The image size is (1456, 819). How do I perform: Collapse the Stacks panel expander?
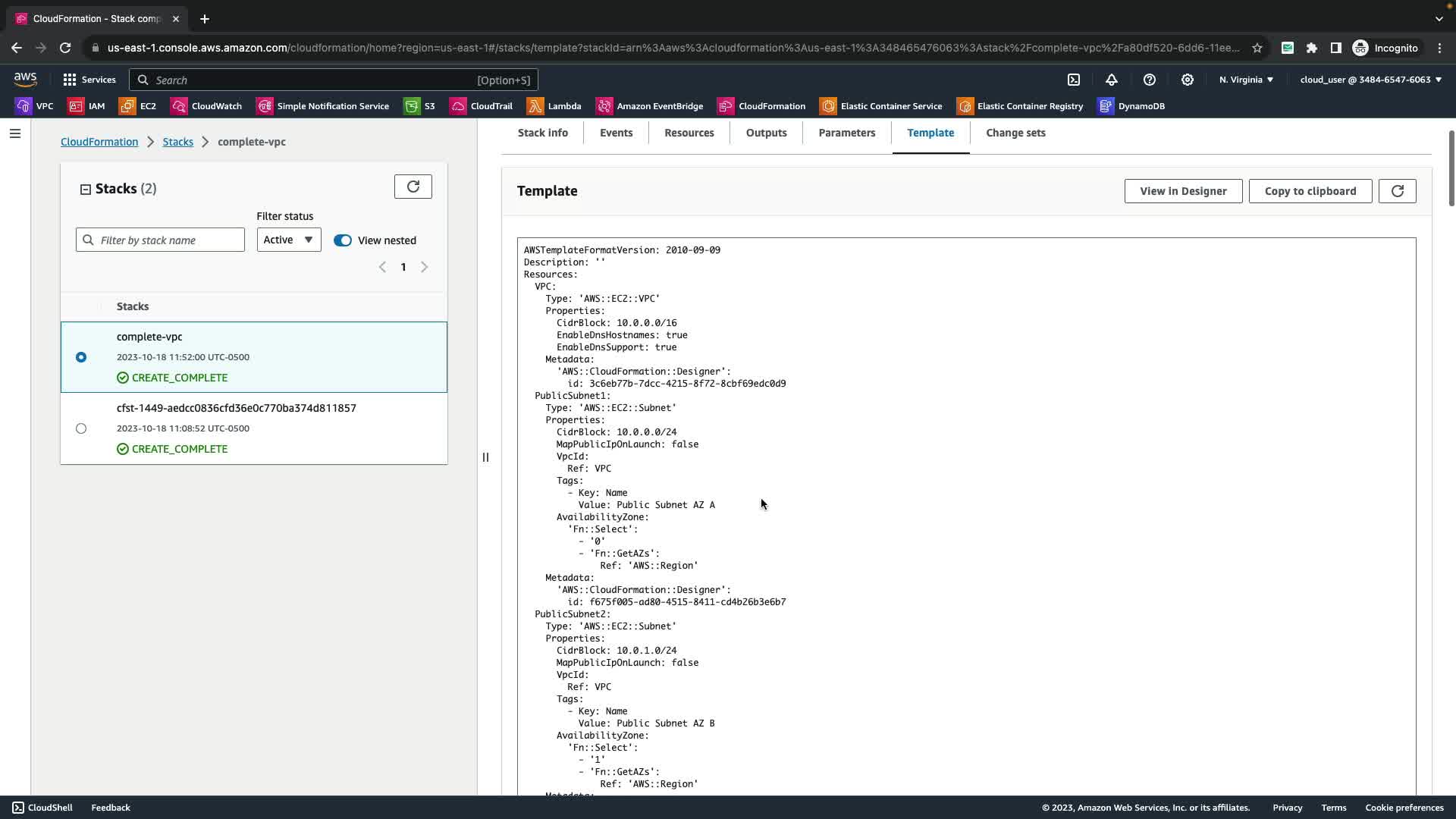pos(86,190)
